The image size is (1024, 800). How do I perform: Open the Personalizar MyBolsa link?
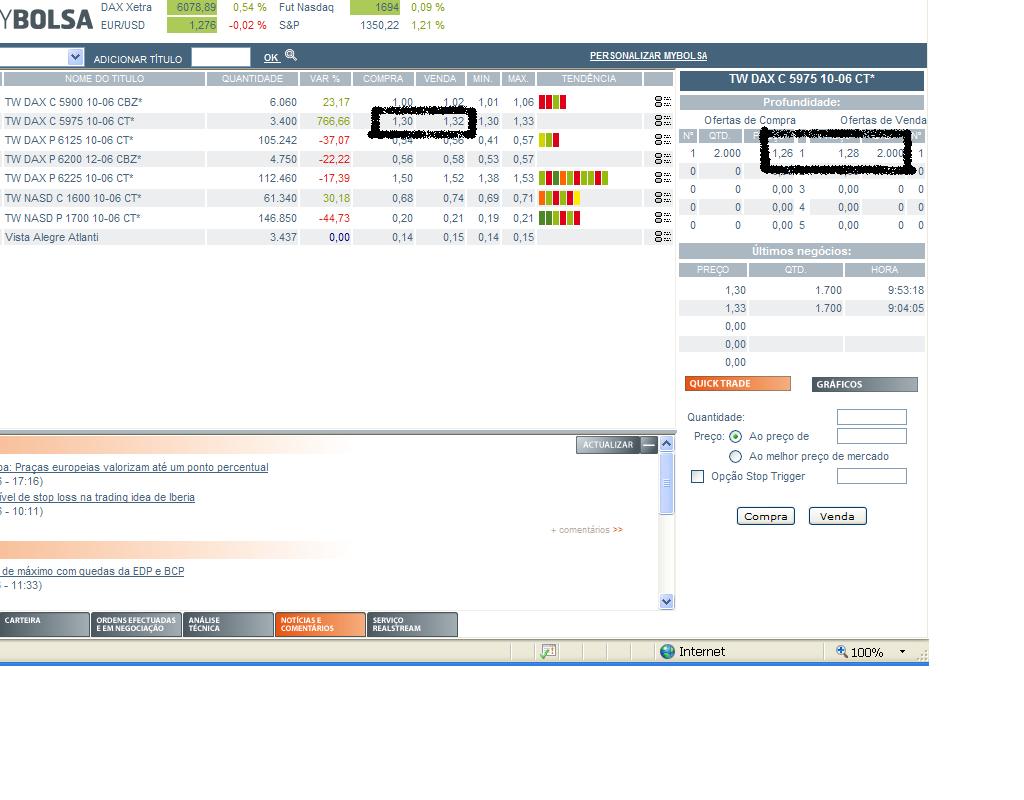coord(647,55)
